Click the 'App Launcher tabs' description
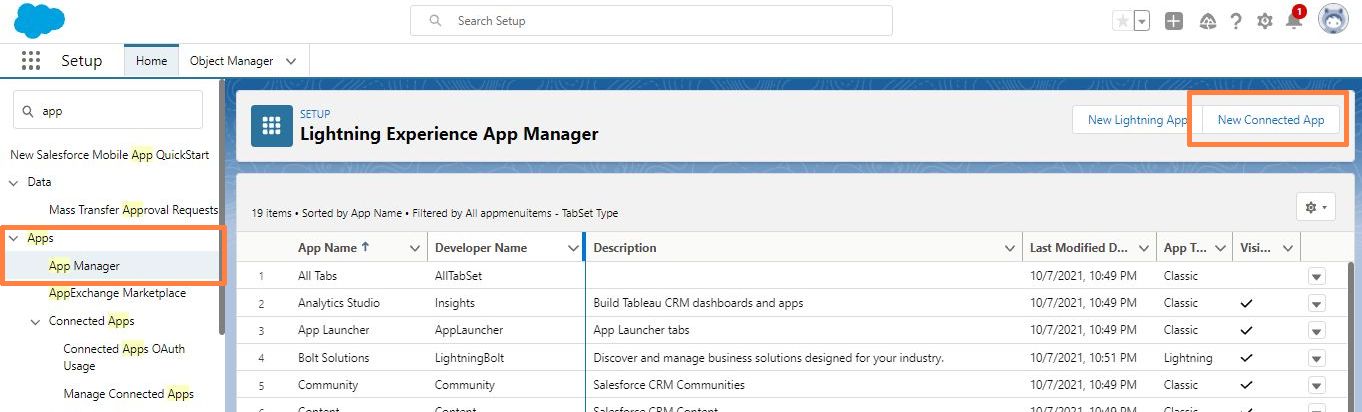Viewport: 1362px width, 412px height. (x=641, y=330)
